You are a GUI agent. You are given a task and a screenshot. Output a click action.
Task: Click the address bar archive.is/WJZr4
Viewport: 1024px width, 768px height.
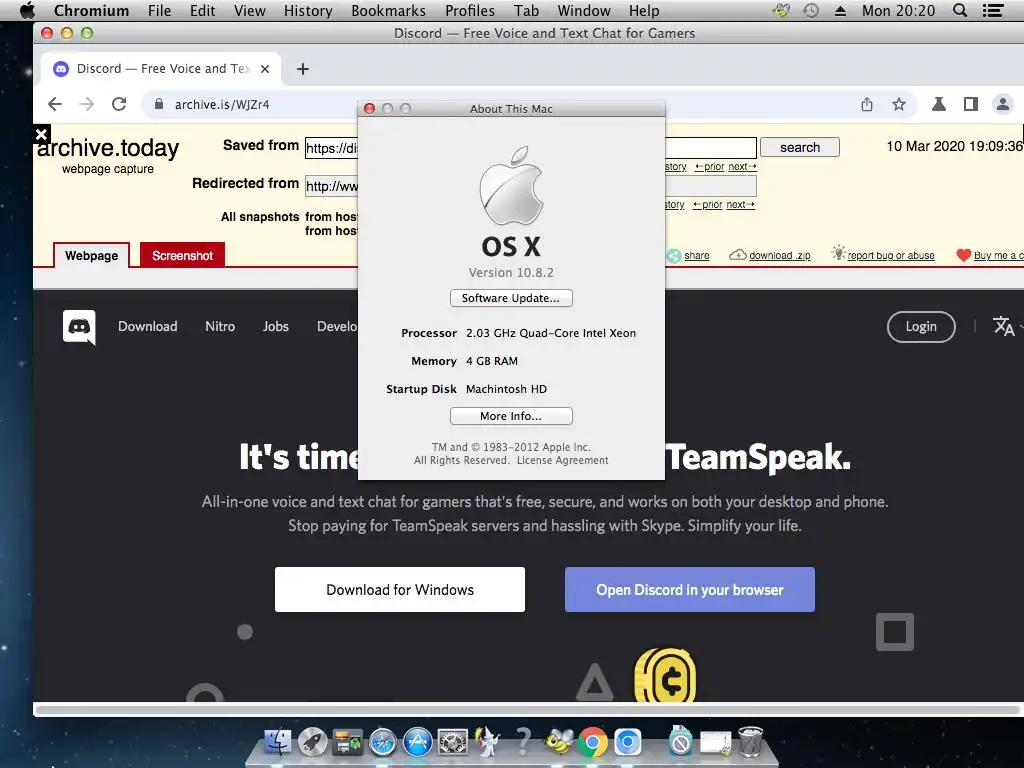pyautogui.click(x=222, y=104)
